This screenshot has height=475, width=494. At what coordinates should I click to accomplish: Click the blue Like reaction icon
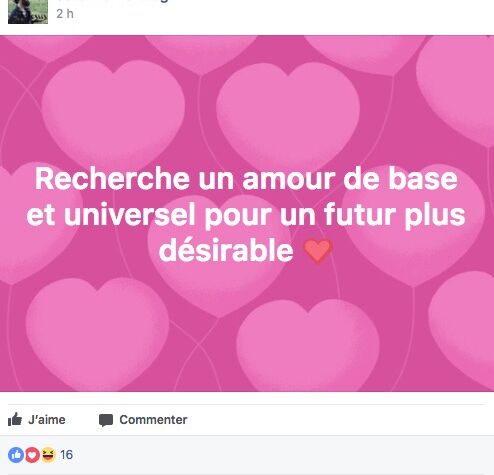(16, 455)
